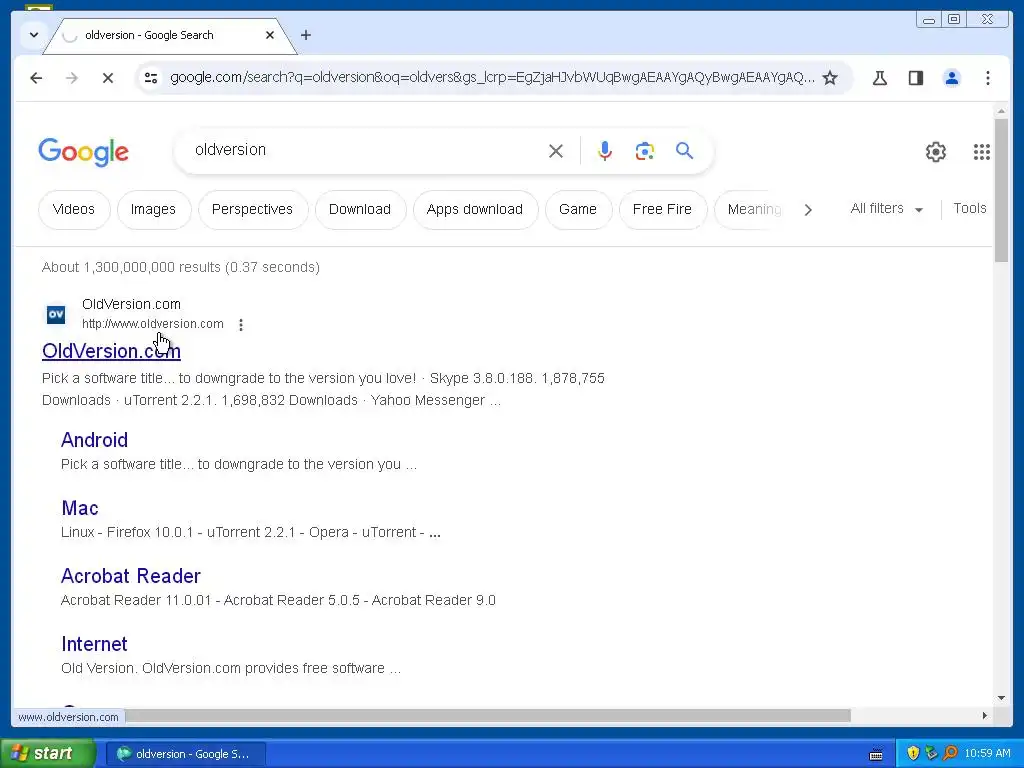Open the Windows start menu
Image resolution: width=1024 pixels, height=768 pixels.
tap(47, 754)
